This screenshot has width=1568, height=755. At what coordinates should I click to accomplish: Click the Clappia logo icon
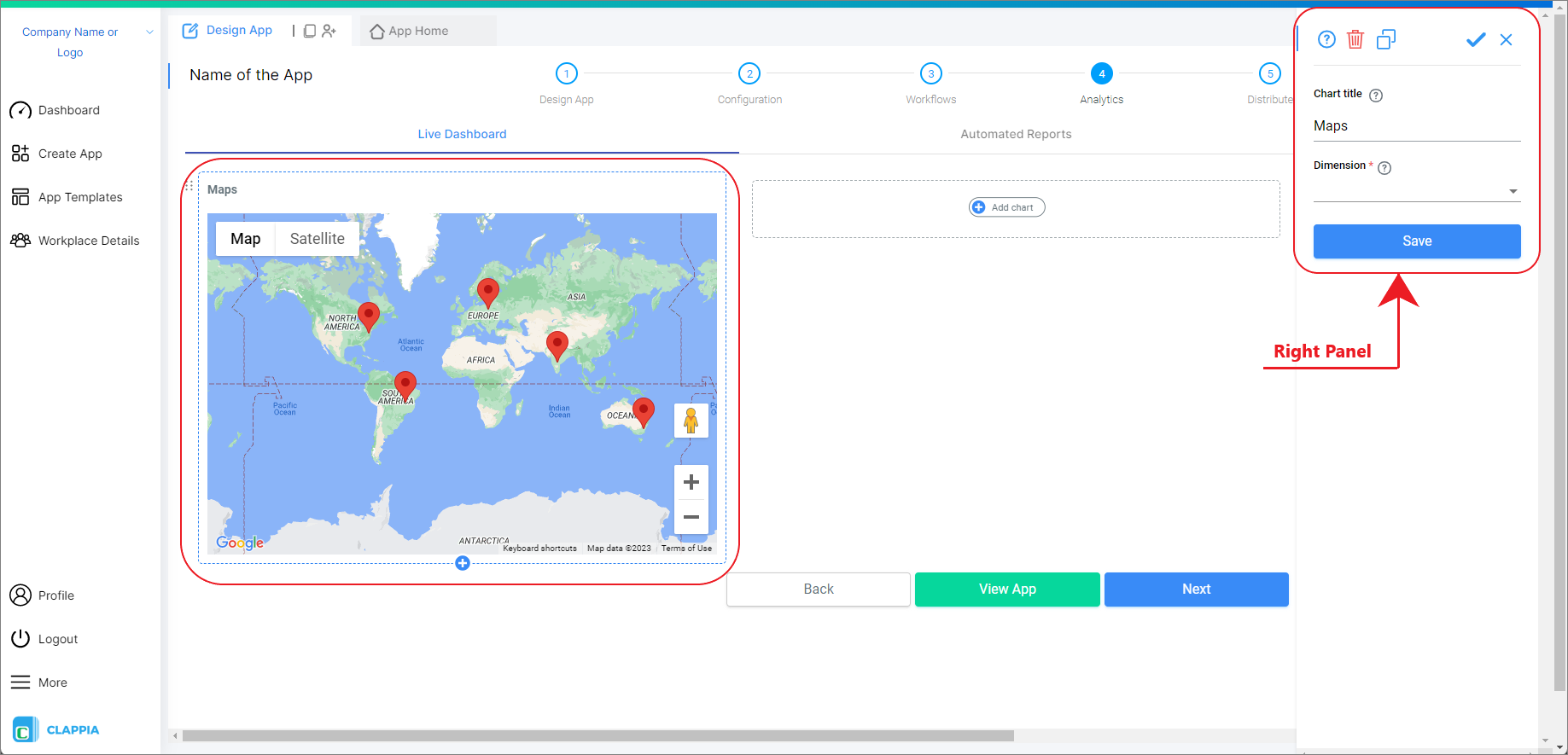(24, 730)
